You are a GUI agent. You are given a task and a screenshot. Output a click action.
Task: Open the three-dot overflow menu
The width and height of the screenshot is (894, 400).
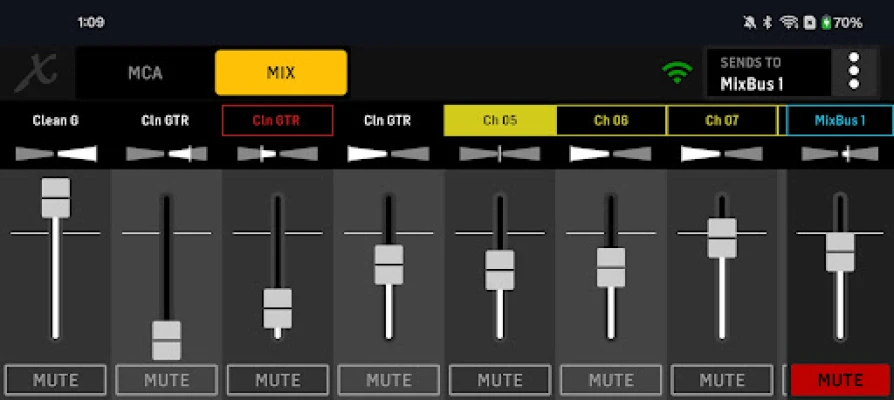tap(853, 72)
